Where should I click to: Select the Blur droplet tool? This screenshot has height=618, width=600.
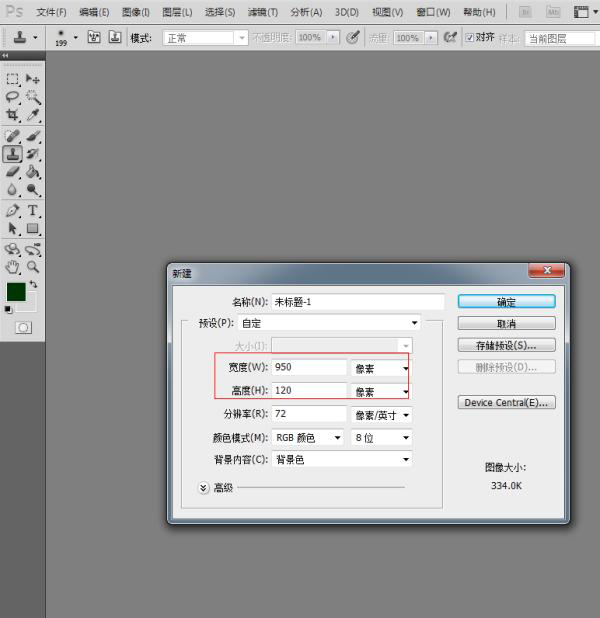12,190
